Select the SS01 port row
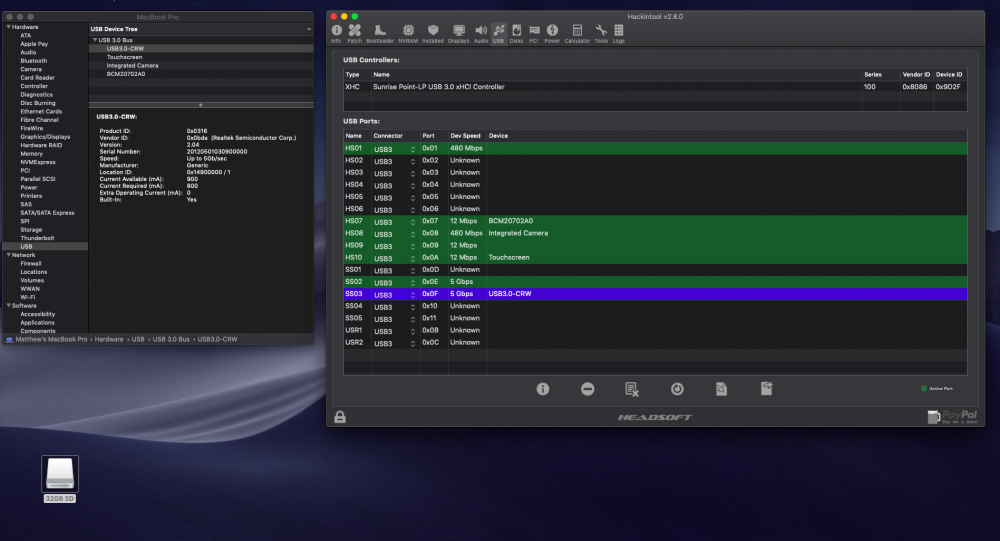 [655, 270]
